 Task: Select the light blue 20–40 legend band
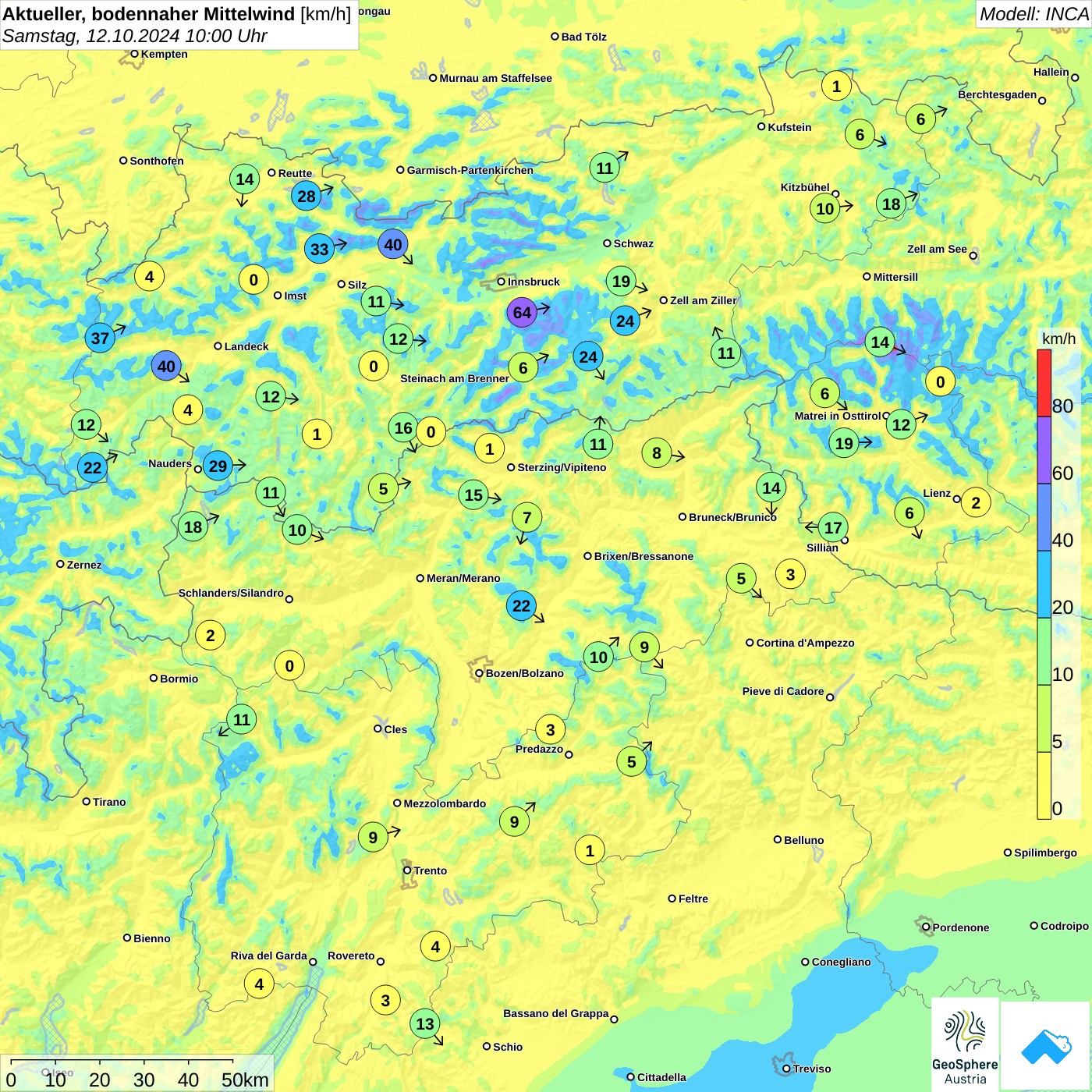pyautogui.click(x=1044, y=584)
